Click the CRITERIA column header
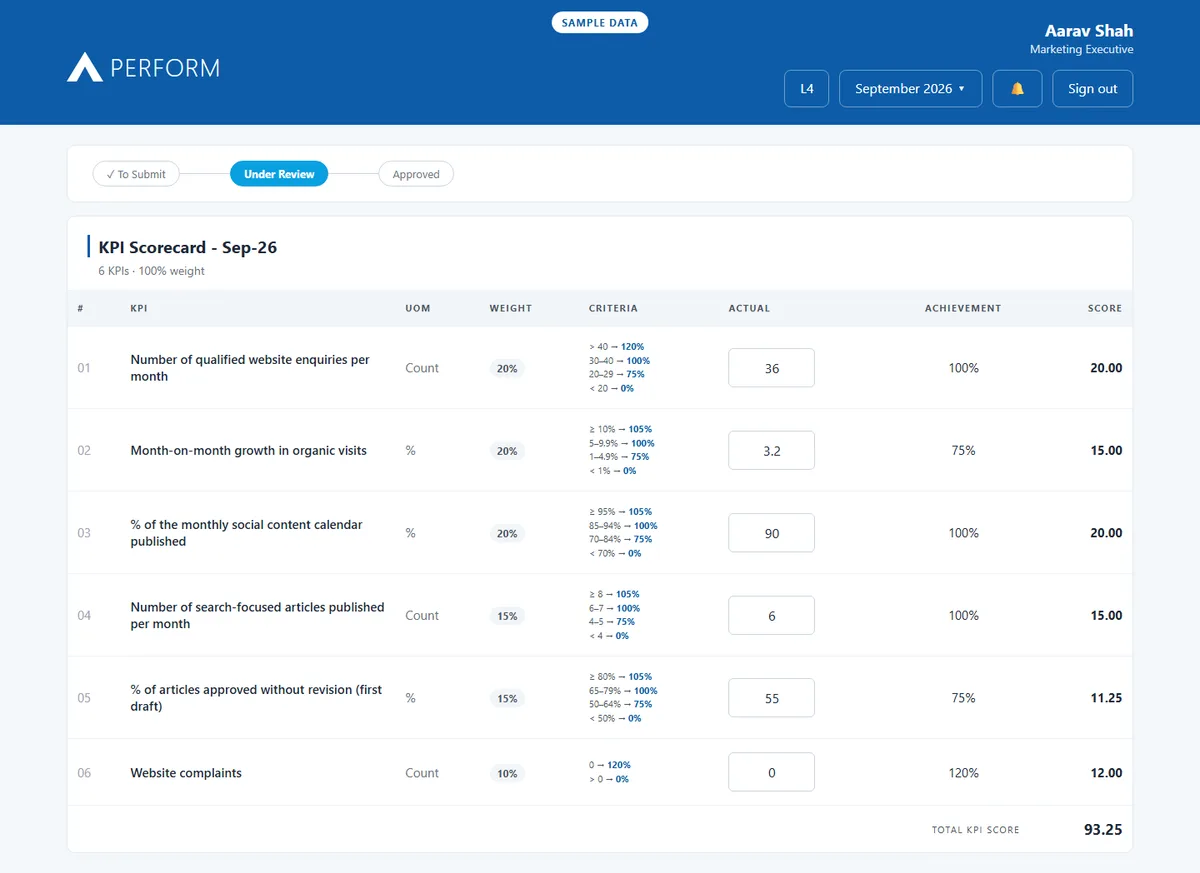 [x=613, y=308]
